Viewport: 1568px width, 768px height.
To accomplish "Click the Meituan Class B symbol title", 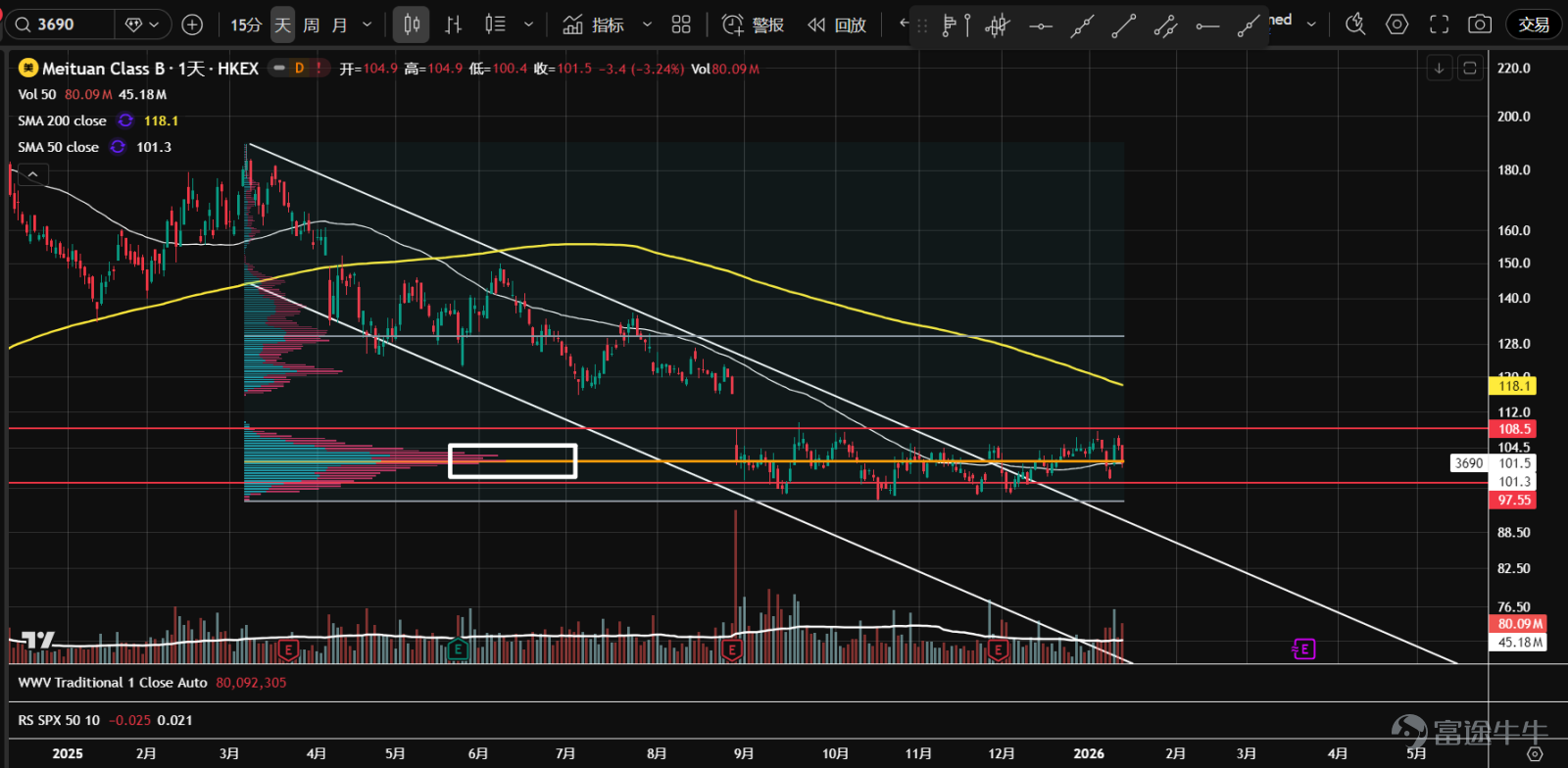I will (150, 69).
